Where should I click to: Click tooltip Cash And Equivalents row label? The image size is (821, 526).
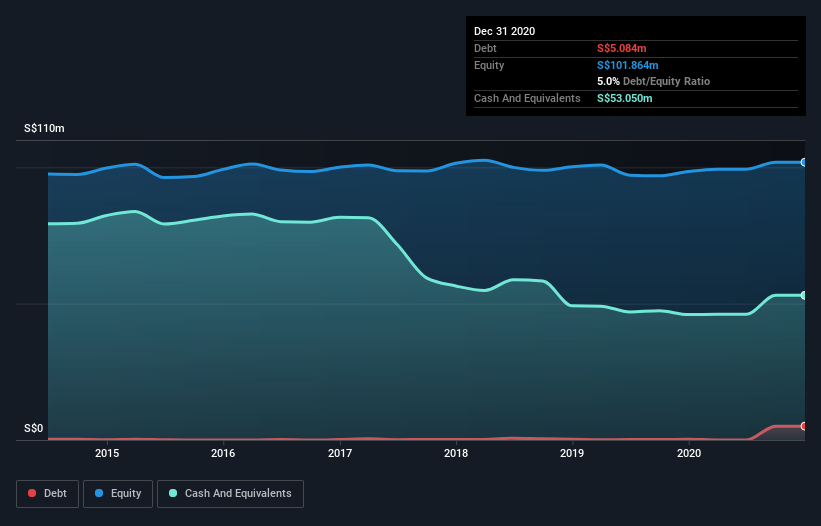pos(527,98)
